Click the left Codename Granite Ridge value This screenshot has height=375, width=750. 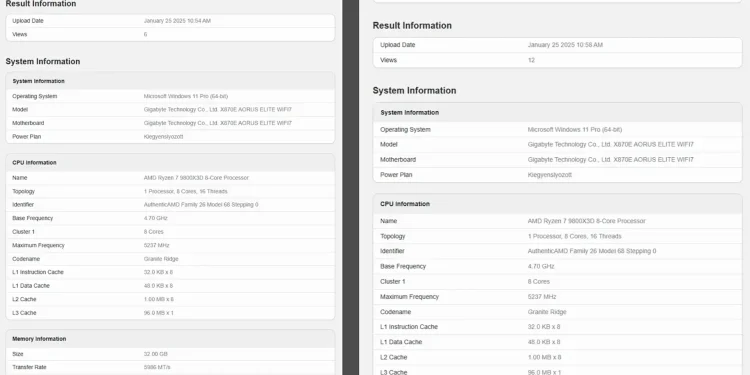click(x=161, y=259)
